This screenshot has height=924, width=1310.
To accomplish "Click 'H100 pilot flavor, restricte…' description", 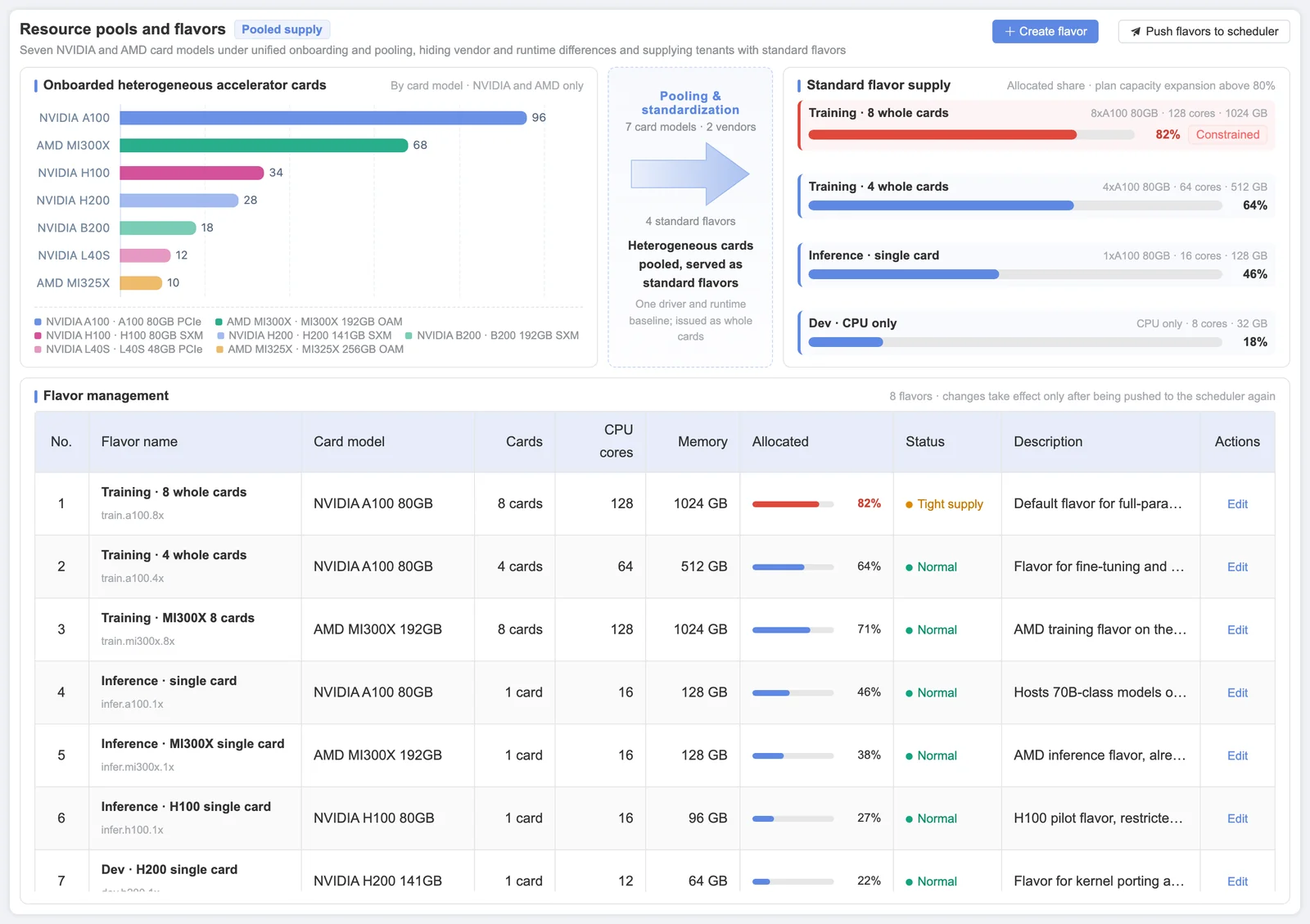I will (1098, 818).
